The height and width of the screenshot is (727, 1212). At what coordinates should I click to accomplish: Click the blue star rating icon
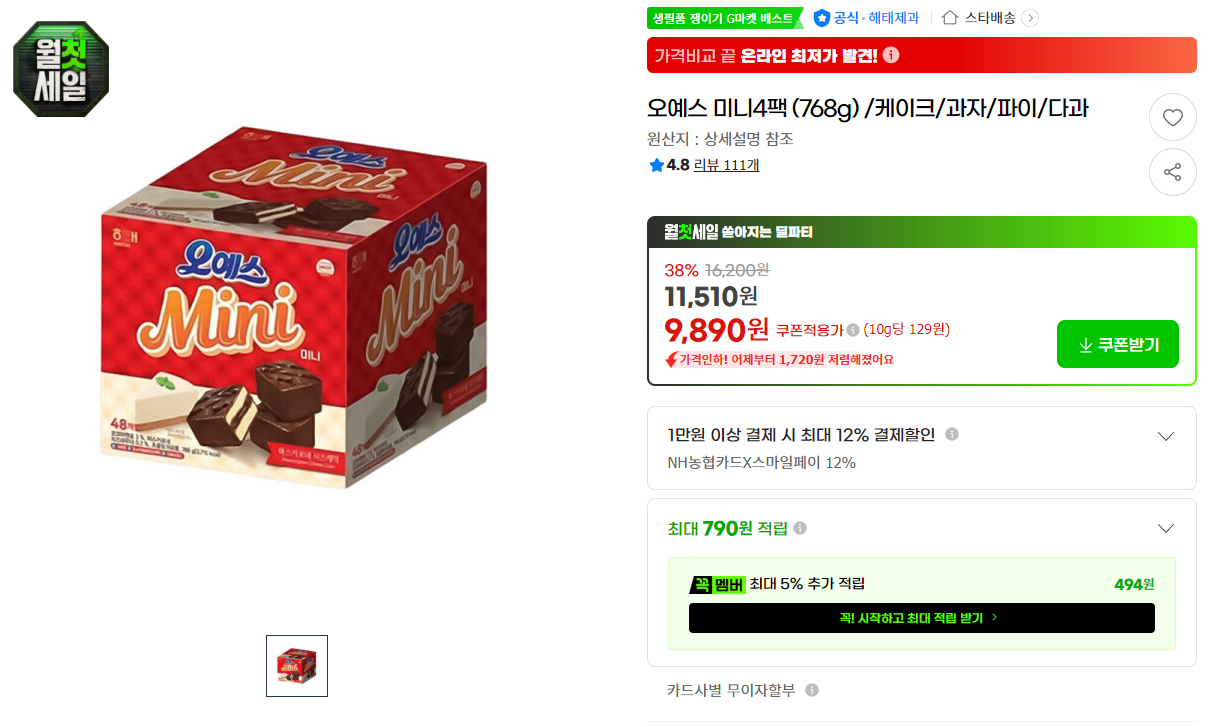click(x=656, y=165)
